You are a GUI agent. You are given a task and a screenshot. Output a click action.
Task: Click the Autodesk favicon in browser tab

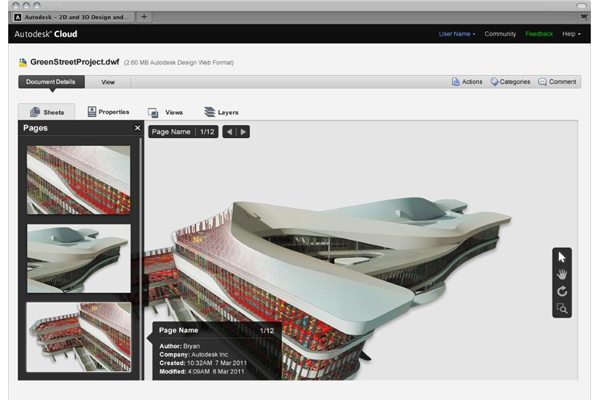click(x=18, y=17)
